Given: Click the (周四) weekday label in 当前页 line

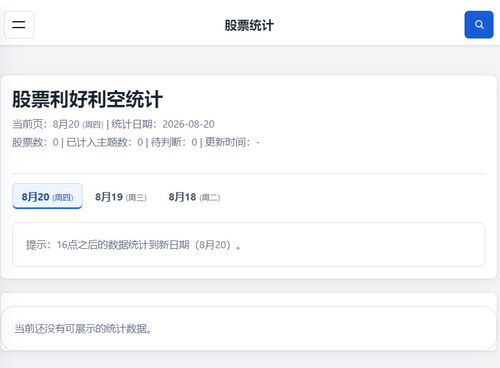Looking at the screenshot, I should click(93, 125).
